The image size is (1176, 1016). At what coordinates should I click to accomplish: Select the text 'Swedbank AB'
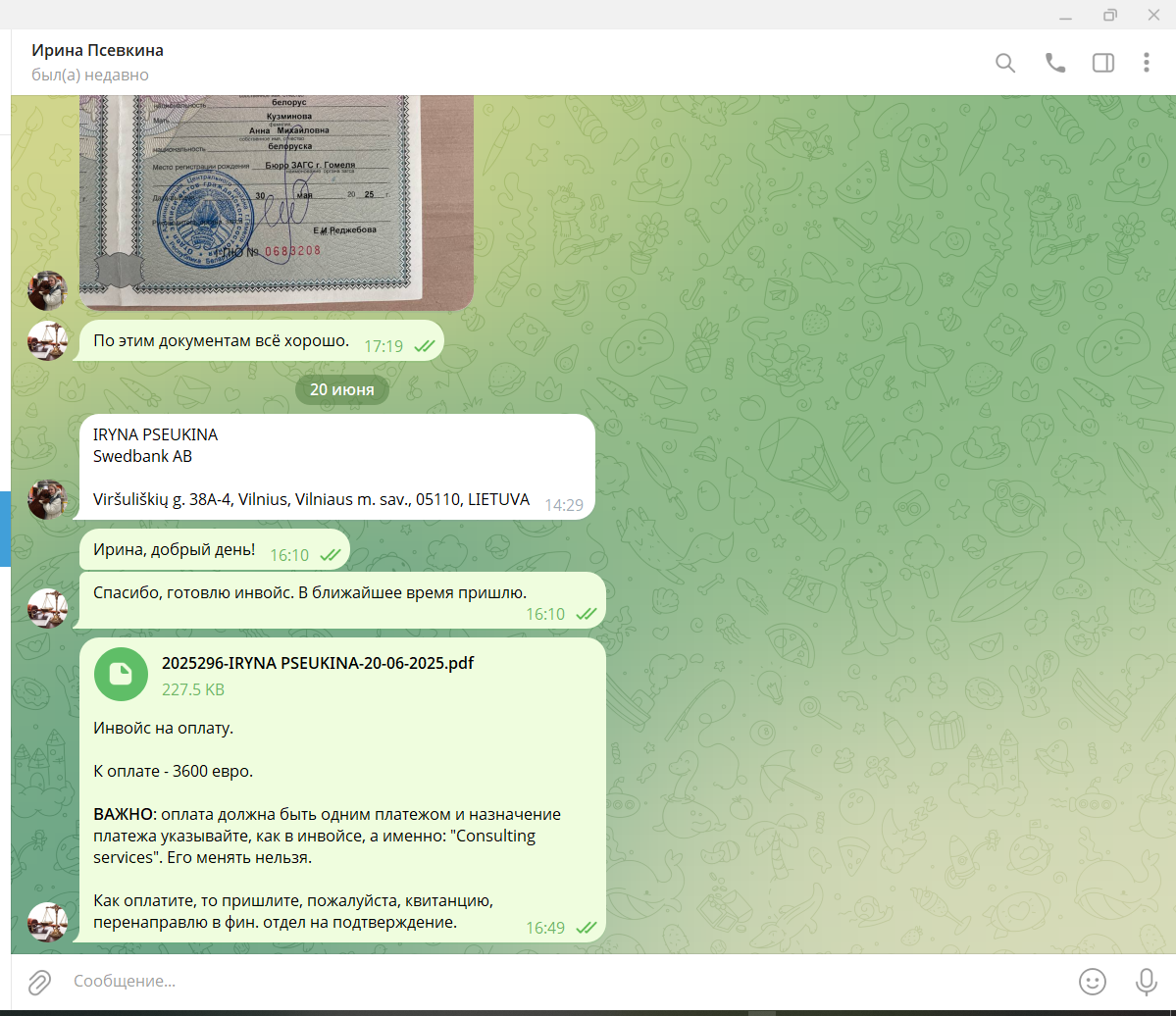[142, 457]
